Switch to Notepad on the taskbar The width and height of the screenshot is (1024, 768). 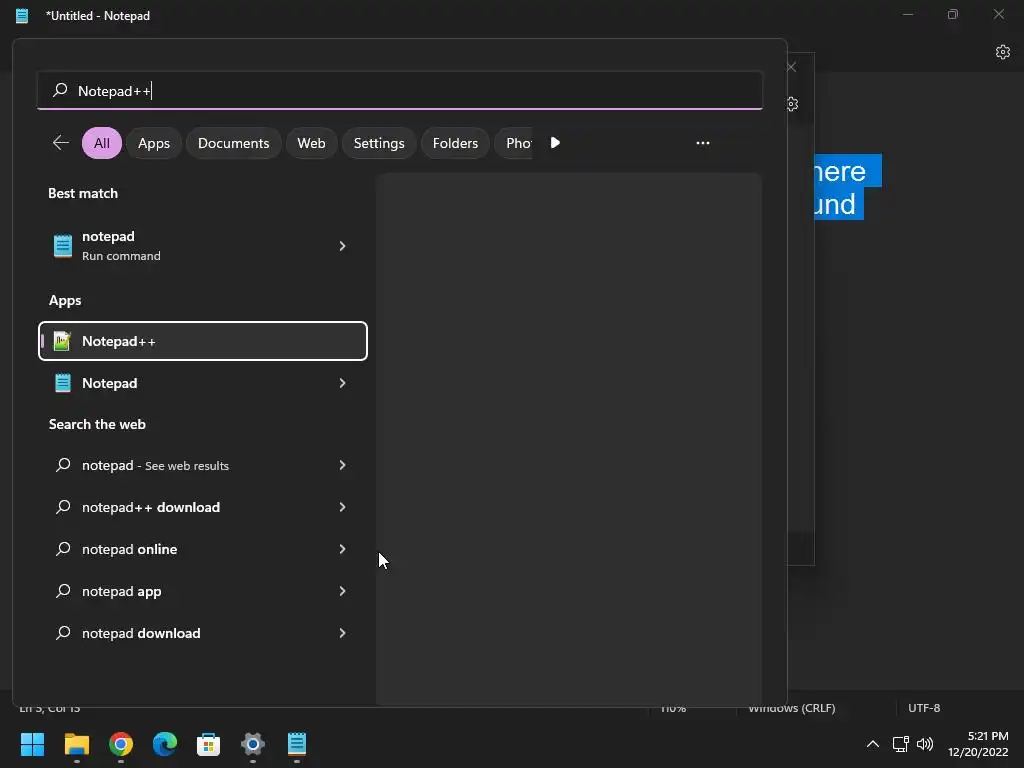click(x=296, y=744)
